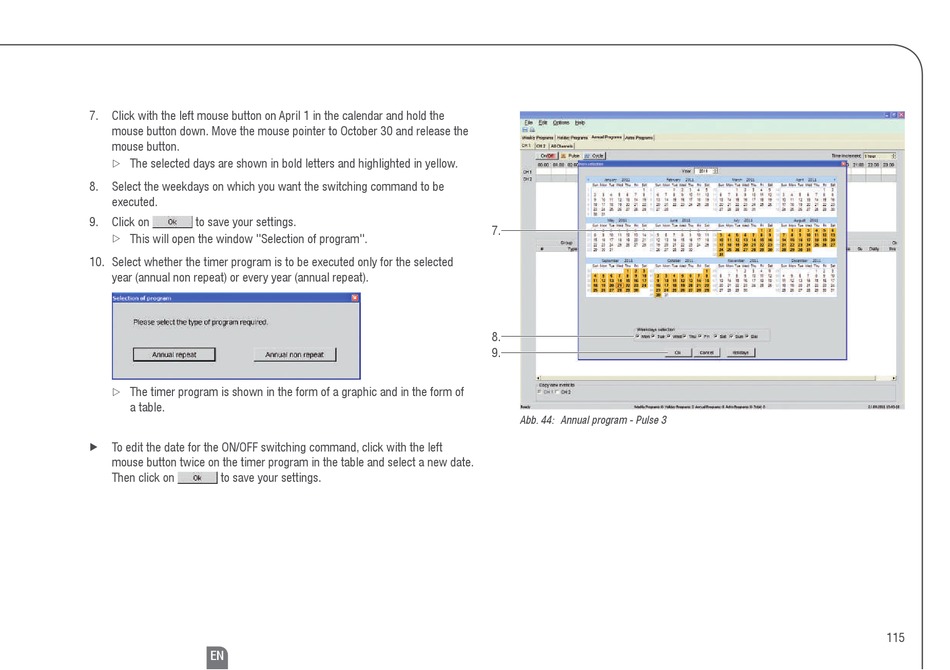This screenshot has width=950, height=670.
Task: Click the EN language tab at page bottom
Action: point(217,656)
